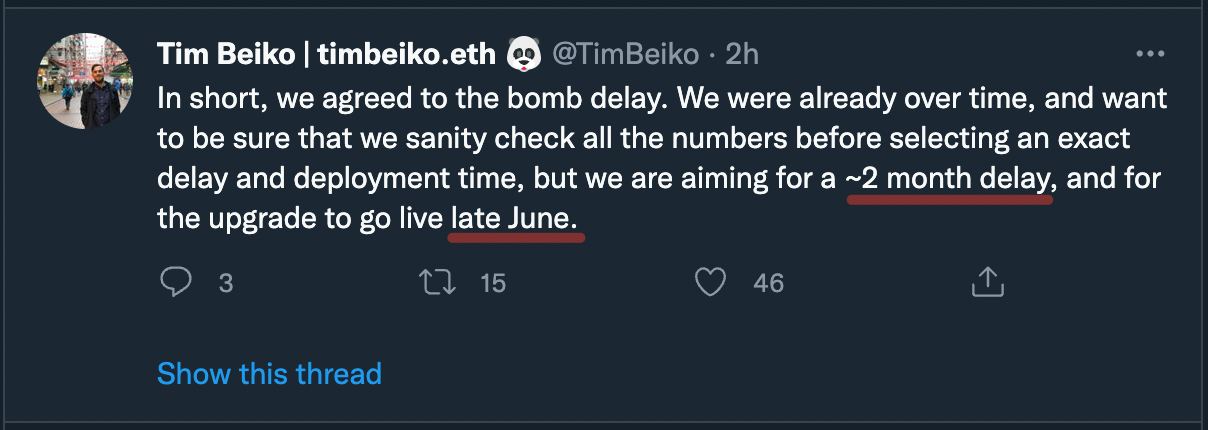The width and height of the screenshot is (1208, 430).
Task: Click the retweet count 15
Action: tap(493, 283)
